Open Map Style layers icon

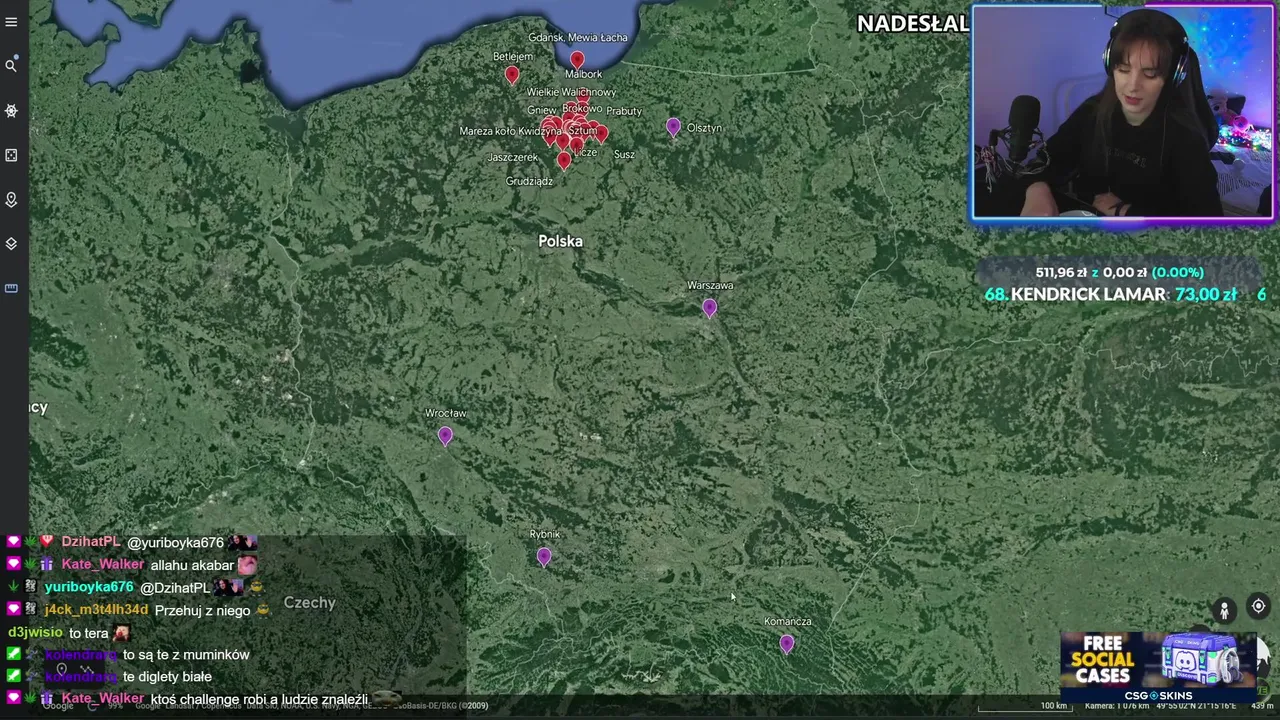pos(11,244)
